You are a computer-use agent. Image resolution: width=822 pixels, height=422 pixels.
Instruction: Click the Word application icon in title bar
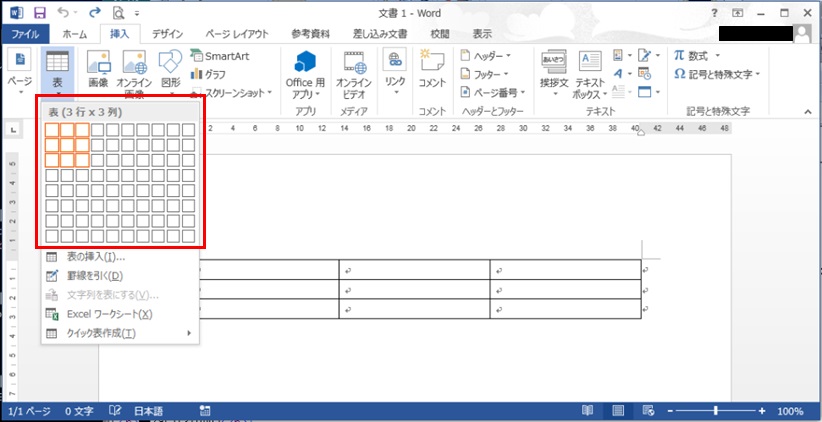16,13
